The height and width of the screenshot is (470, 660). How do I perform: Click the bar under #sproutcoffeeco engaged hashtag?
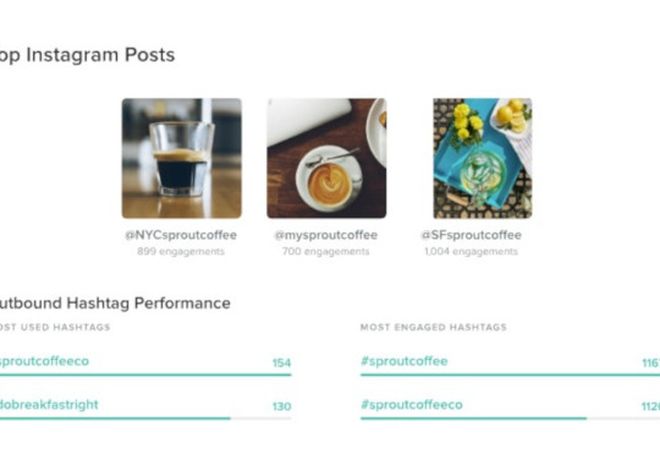510,418
